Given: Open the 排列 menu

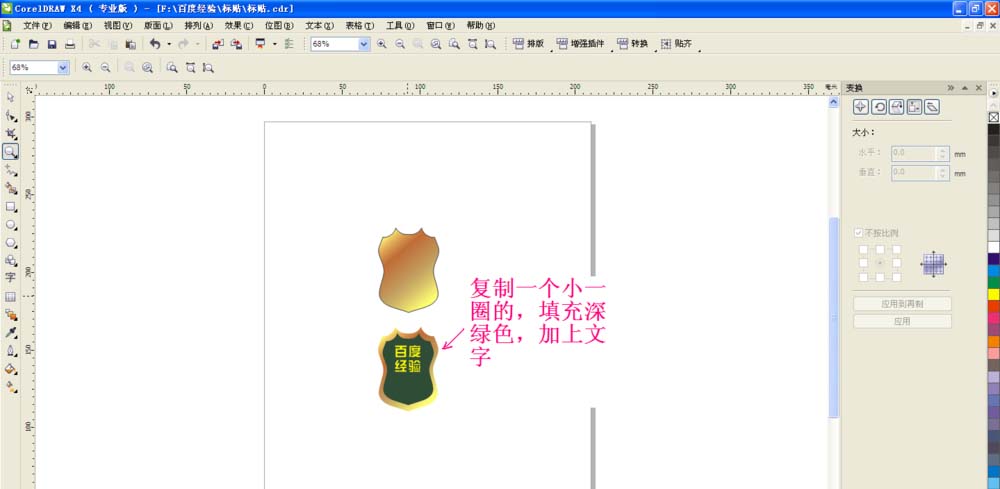Looking at the screenshot, I should click(x=198, y=26).
